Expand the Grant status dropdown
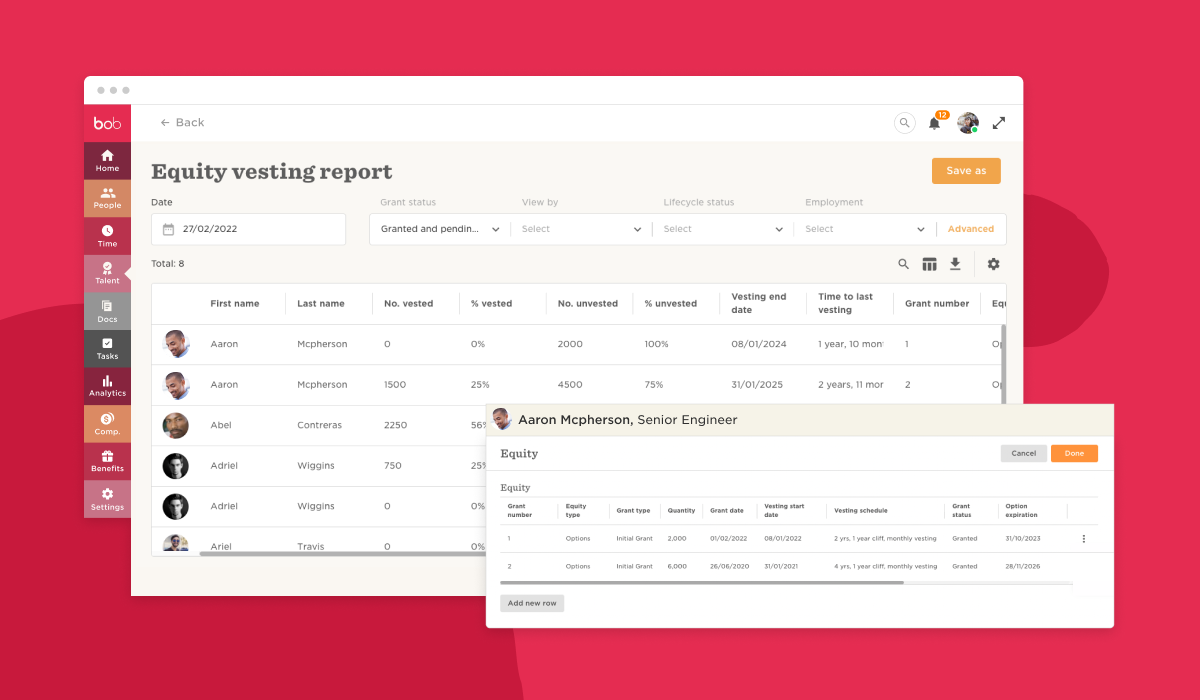Image resolution: width=1200 pixels, height=700 pixels. tap(440, 229)
